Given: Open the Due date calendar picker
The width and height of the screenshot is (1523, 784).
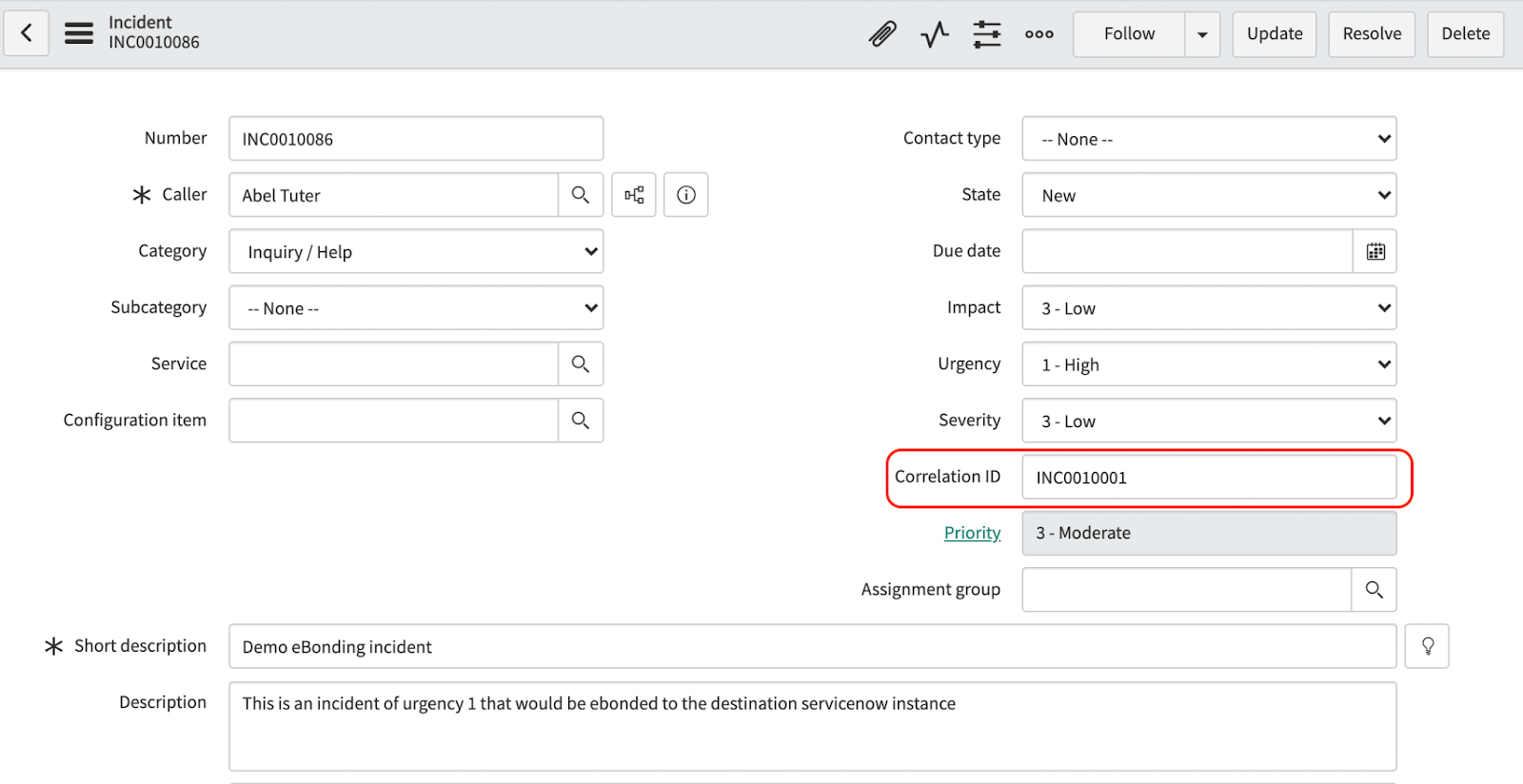Looking at the screenshot, I should click(1375, 251).
